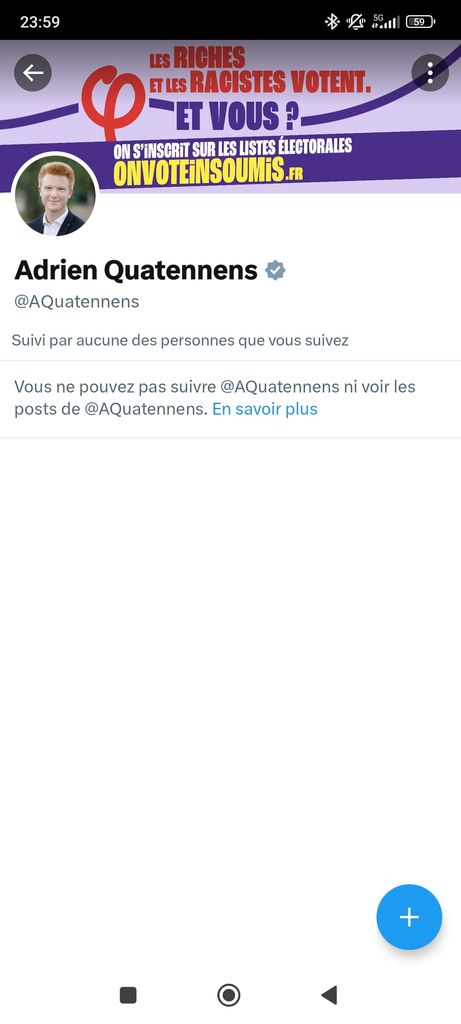461x1024 pixels.
Task: Click the red phi logo in banner
Action: (113, 104)
